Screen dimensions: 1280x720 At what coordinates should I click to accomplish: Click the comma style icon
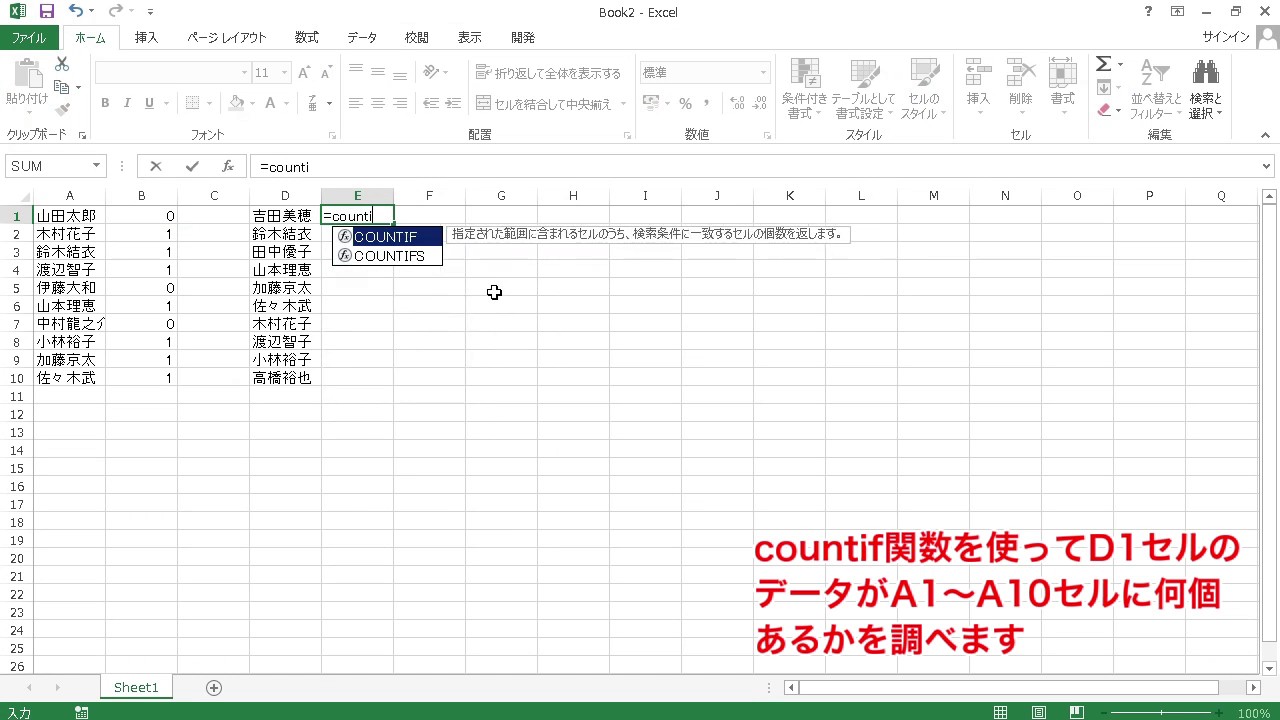[x=708, y=103]
